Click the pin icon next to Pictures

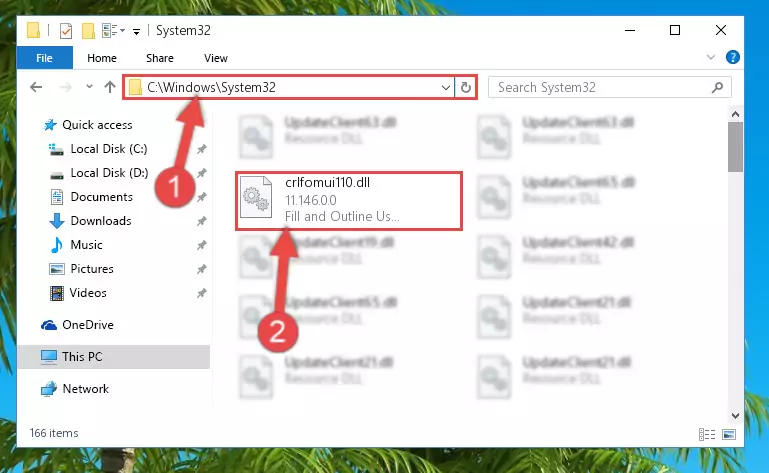202,269
